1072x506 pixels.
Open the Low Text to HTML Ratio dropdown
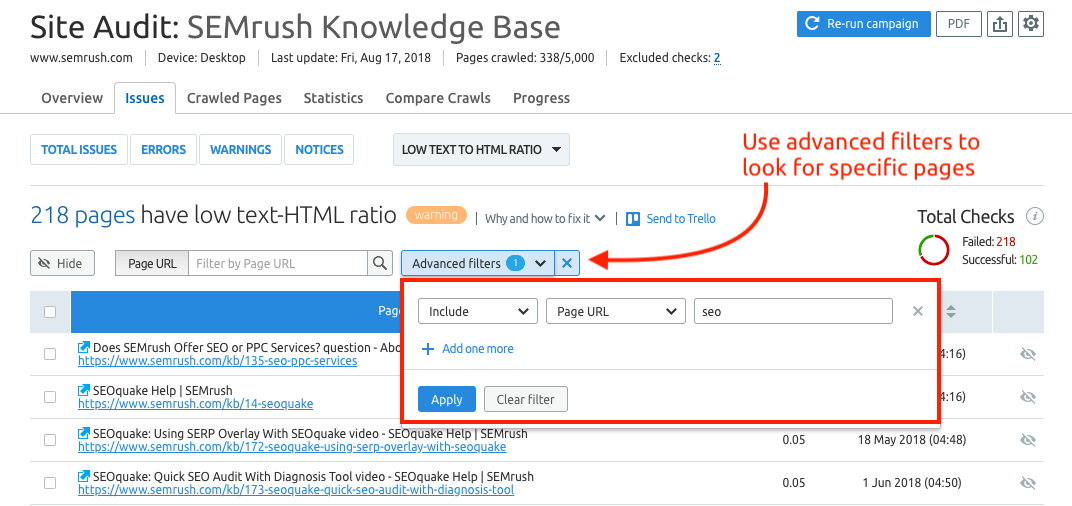pos(481,150)
